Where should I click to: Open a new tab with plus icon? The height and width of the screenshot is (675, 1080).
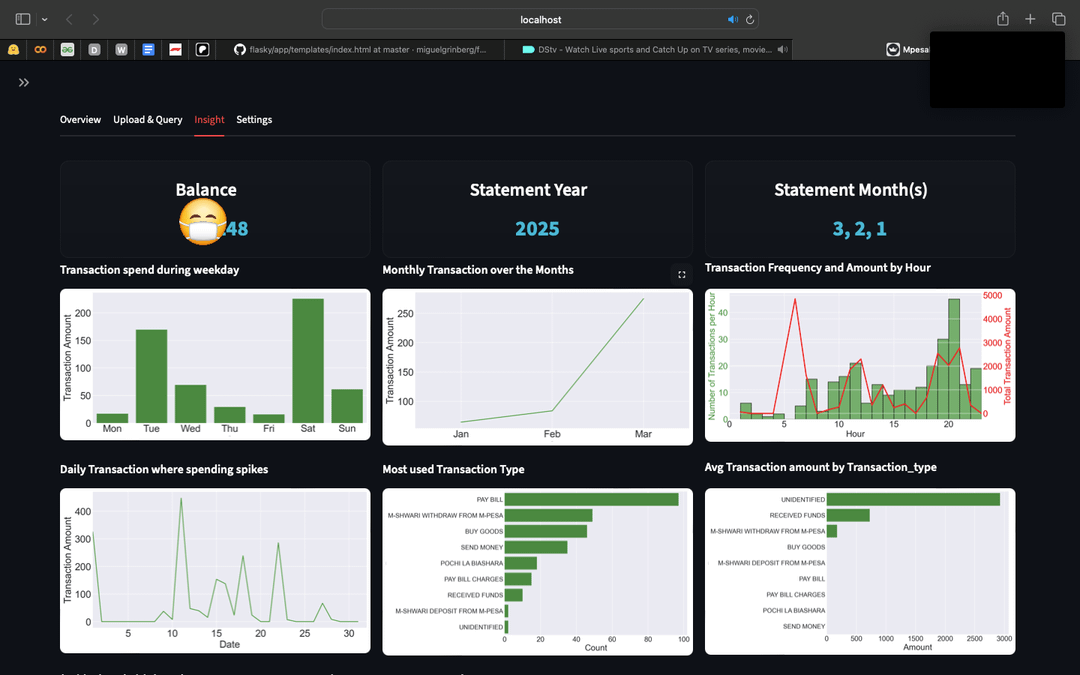click(1030, 19)
